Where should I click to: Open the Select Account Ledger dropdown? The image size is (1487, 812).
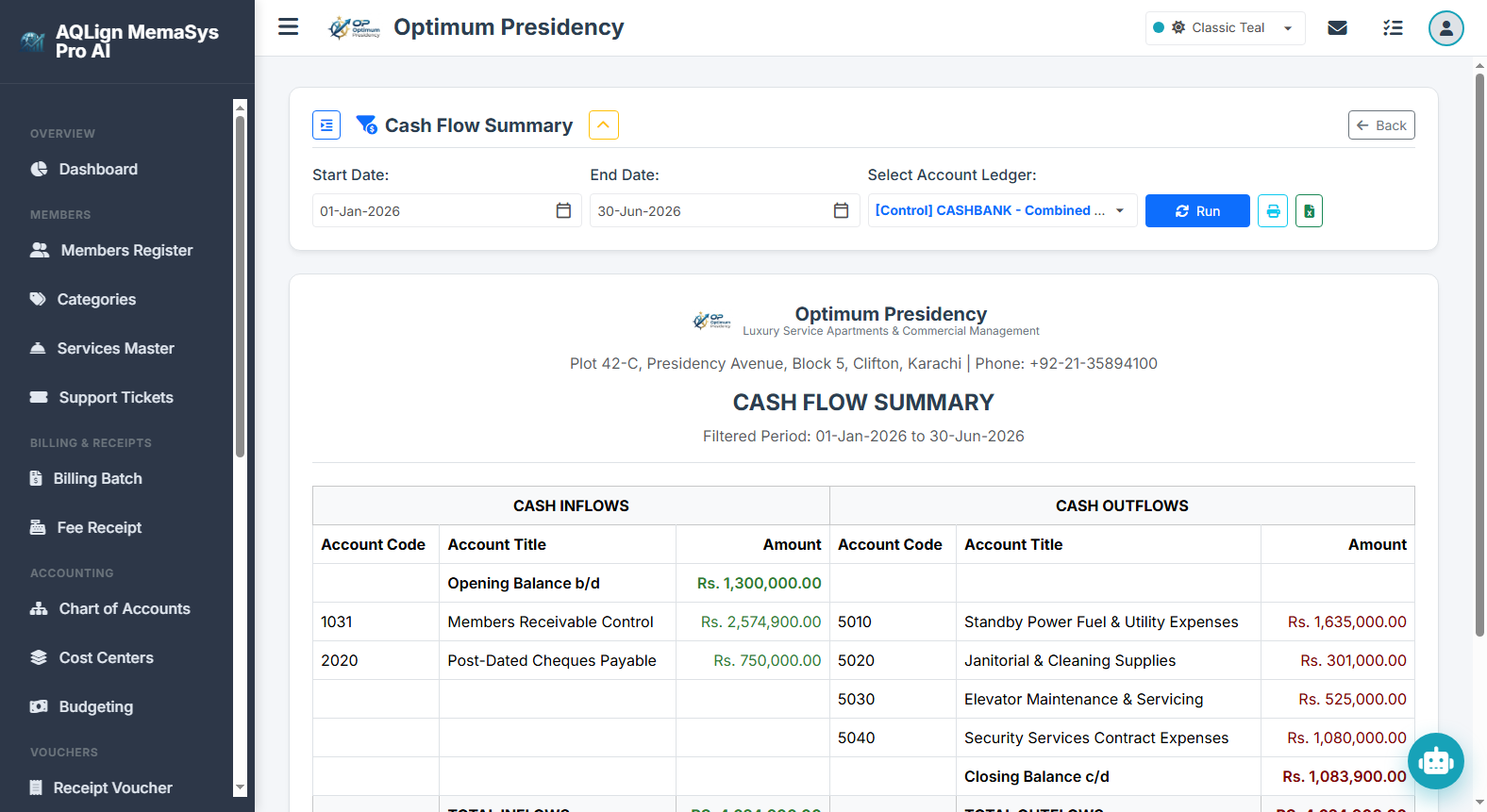tap(1002, 210)
